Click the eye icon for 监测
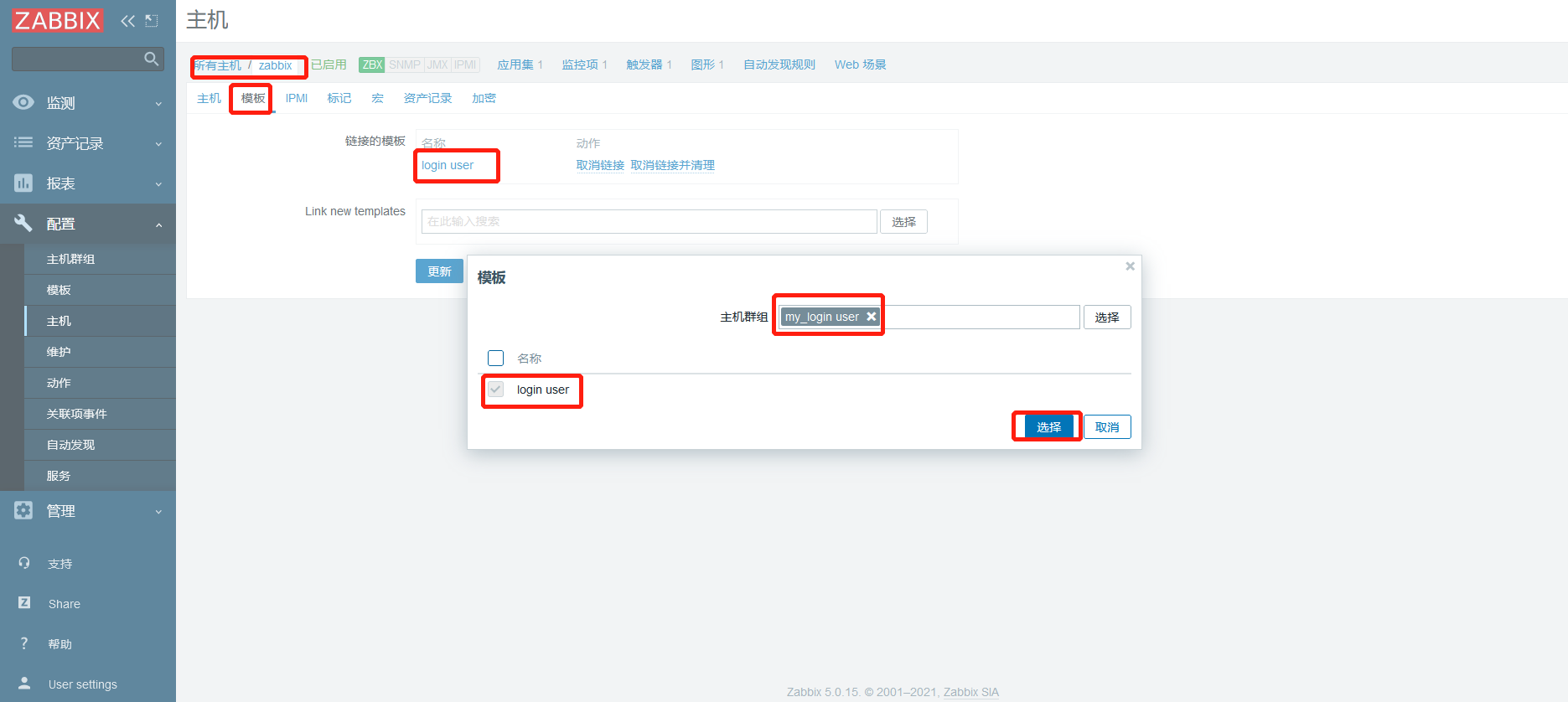The image size is (1568, 702). (x=23, y=102)
